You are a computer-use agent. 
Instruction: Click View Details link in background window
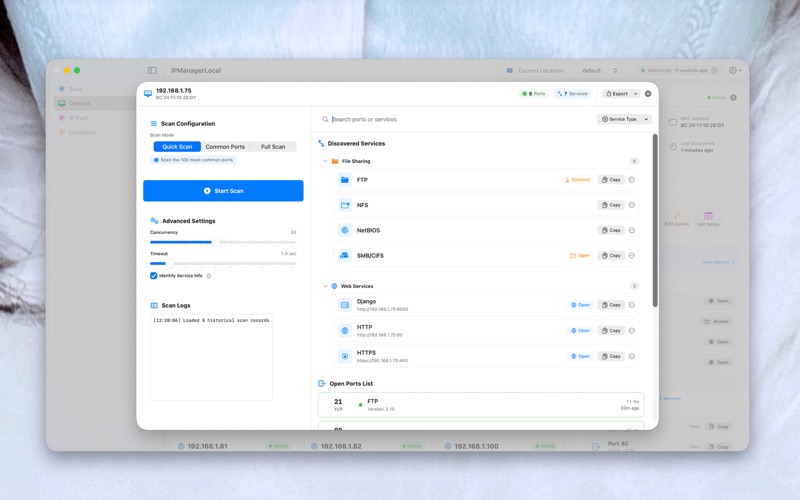click(x=718, y=262)
